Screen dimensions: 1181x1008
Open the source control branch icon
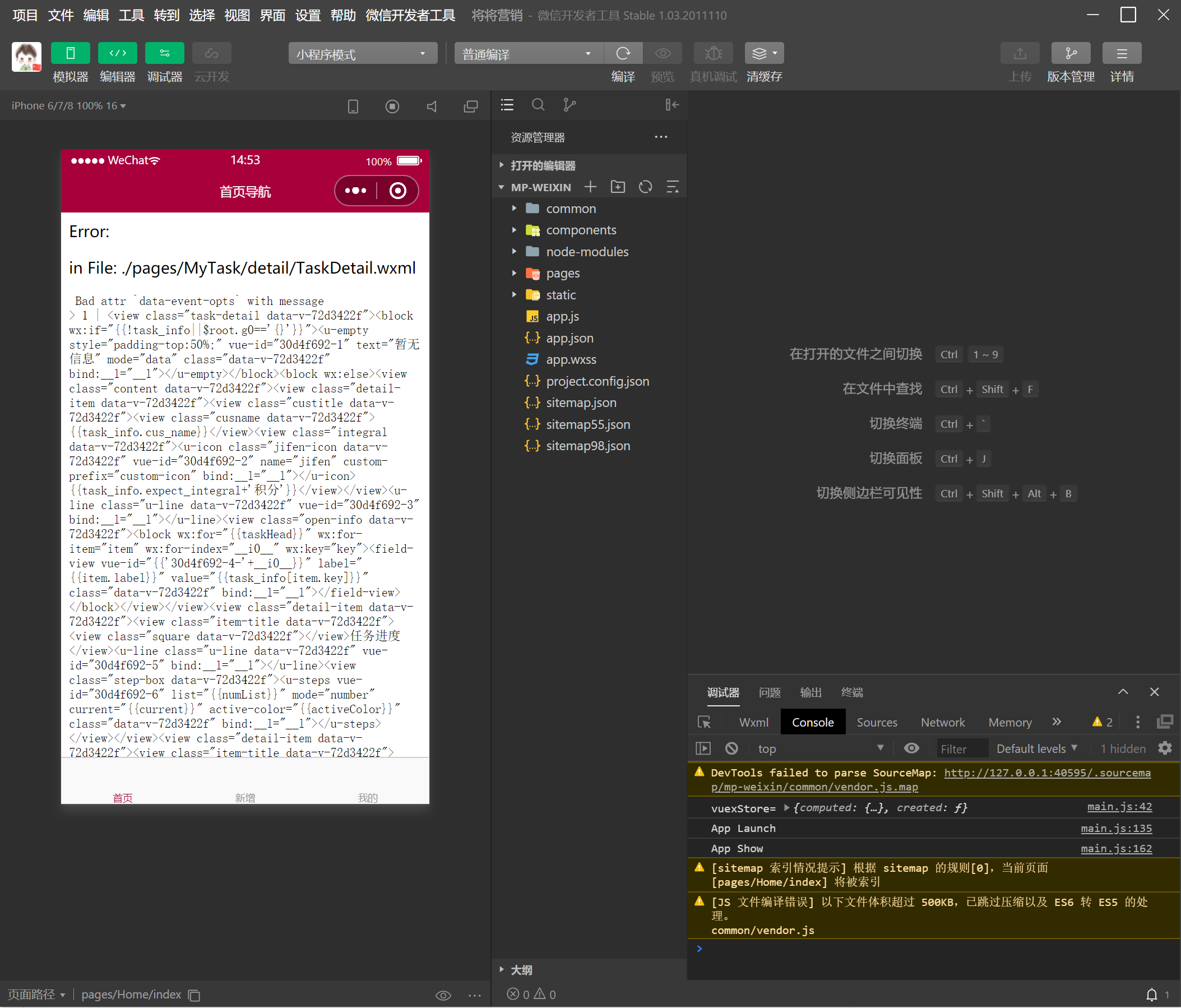[x=569, y=105]
